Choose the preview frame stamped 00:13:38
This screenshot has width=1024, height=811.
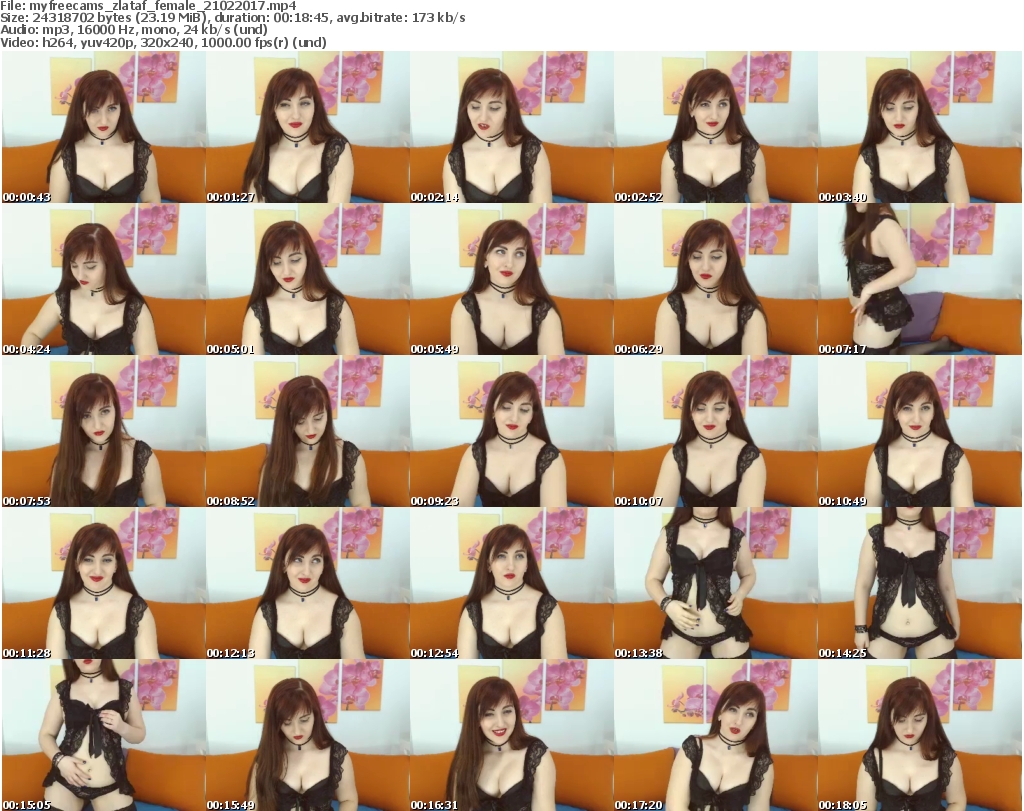point(716,583)
